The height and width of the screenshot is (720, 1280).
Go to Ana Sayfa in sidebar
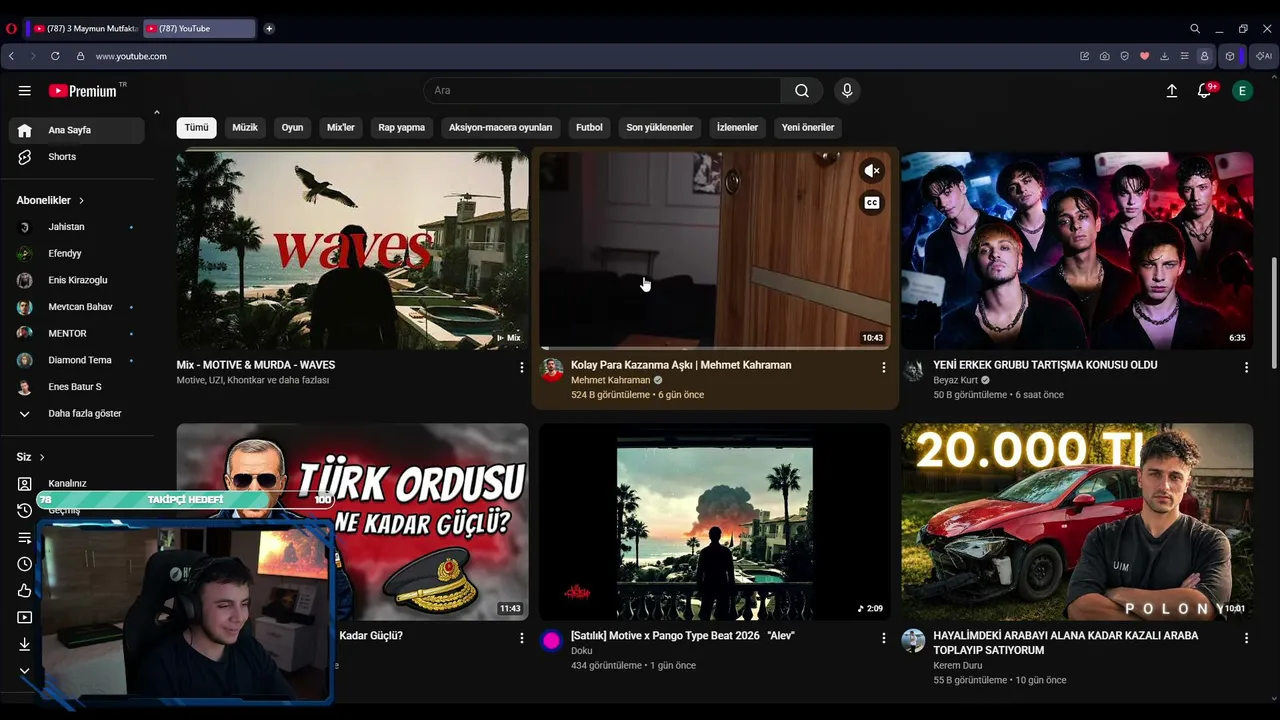[x=77, y=131]
